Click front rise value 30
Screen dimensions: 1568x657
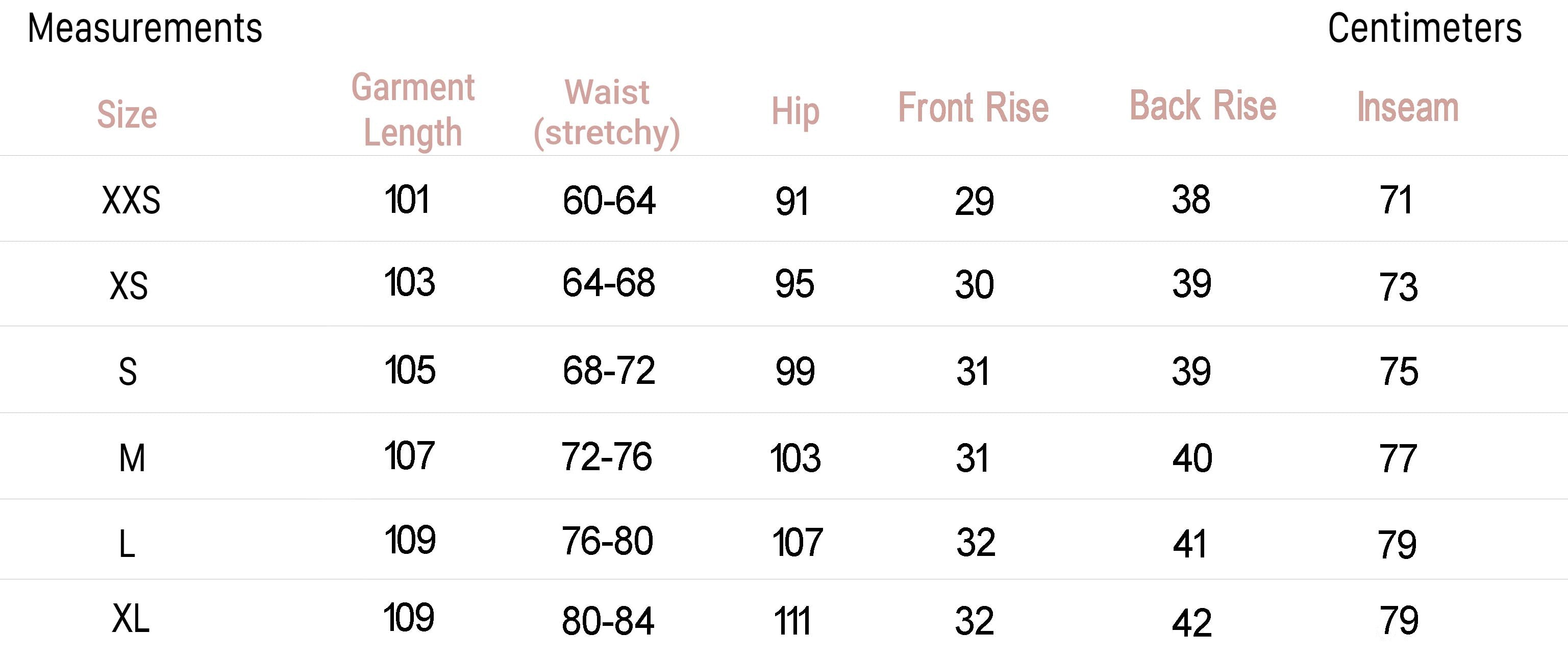[975, 284]
